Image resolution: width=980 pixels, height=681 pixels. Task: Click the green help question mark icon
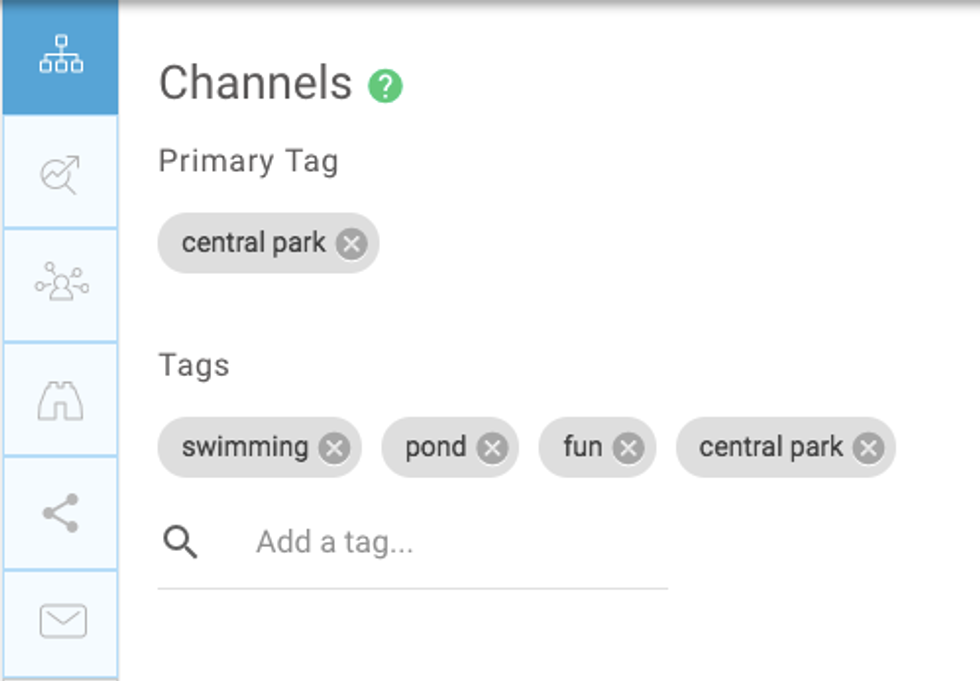click(385, 86)
